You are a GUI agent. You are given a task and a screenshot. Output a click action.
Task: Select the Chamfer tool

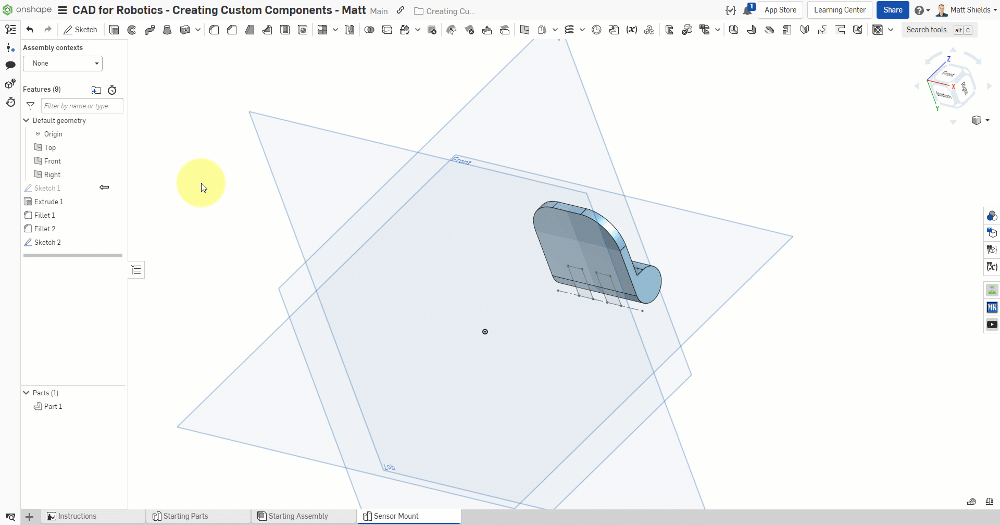click(232, 29)
